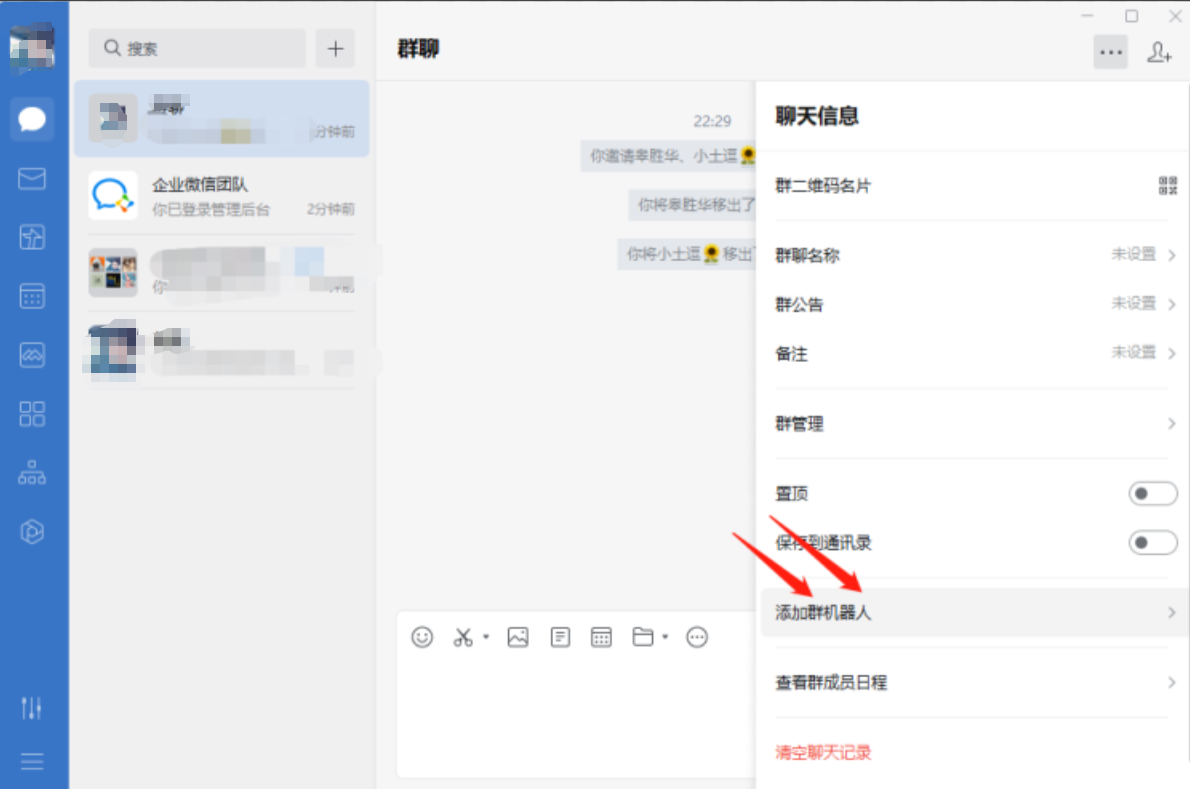Image resolution: width=1190 pixels, height=789 pixels.
Task: Open the notes icon in the message toolbar
Action: (x=559, y=637)
